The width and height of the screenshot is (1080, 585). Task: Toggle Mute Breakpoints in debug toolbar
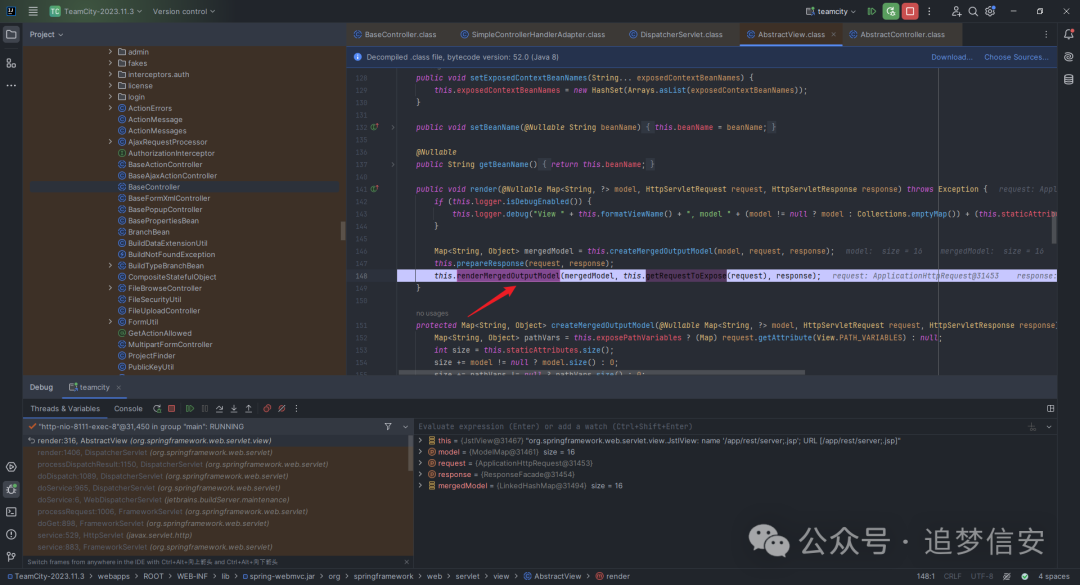tap(280, 408)
